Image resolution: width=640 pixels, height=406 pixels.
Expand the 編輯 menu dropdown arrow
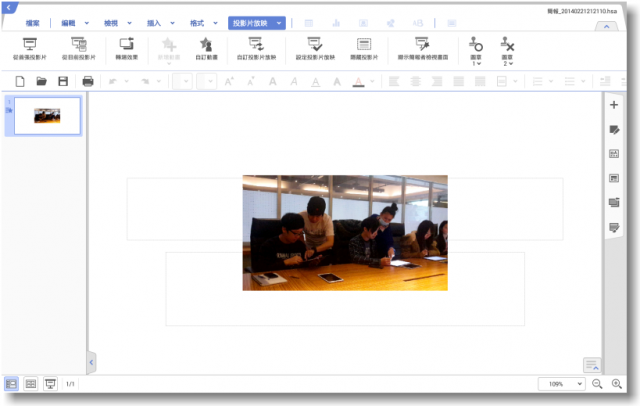87,23
